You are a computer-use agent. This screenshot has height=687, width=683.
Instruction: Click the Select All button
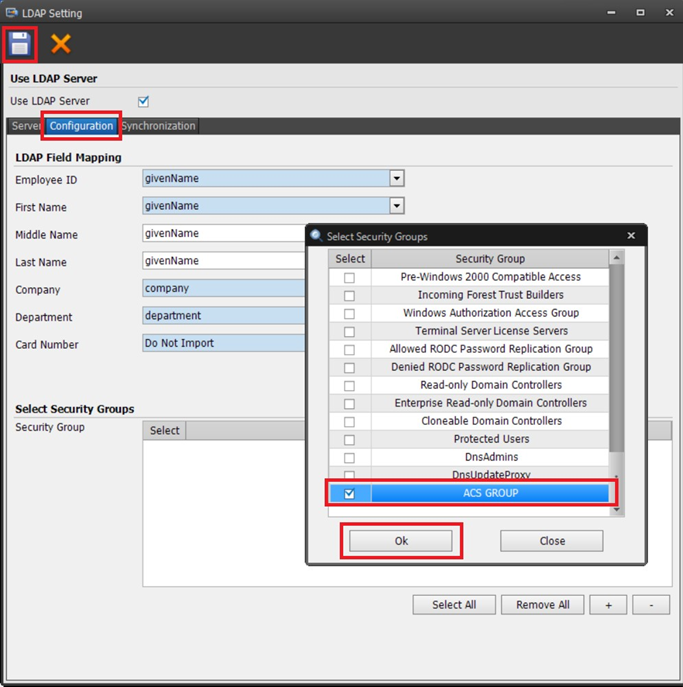(x=454, y=605)
